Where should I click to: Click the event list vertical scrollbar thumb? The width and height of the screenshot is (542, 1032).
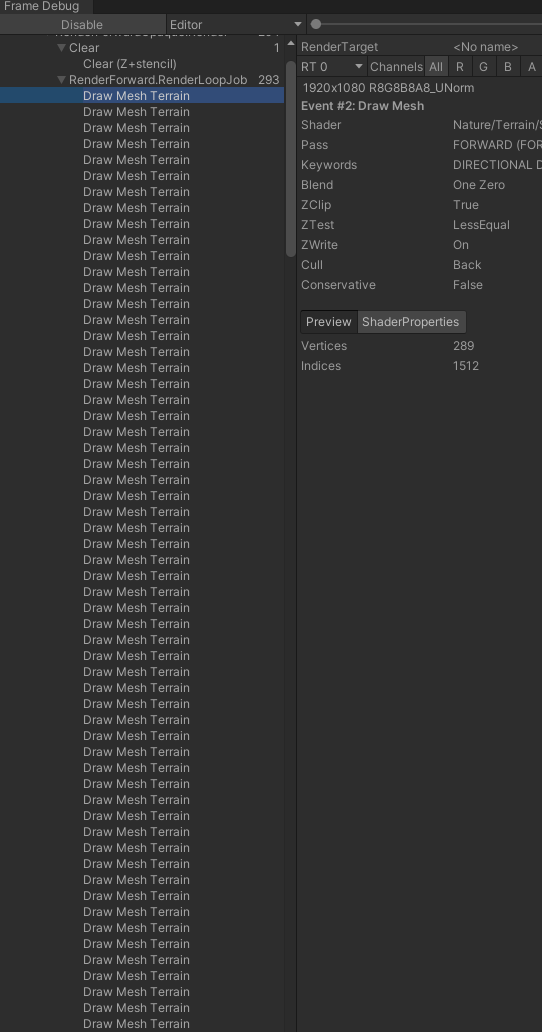[x=291, y=158]
